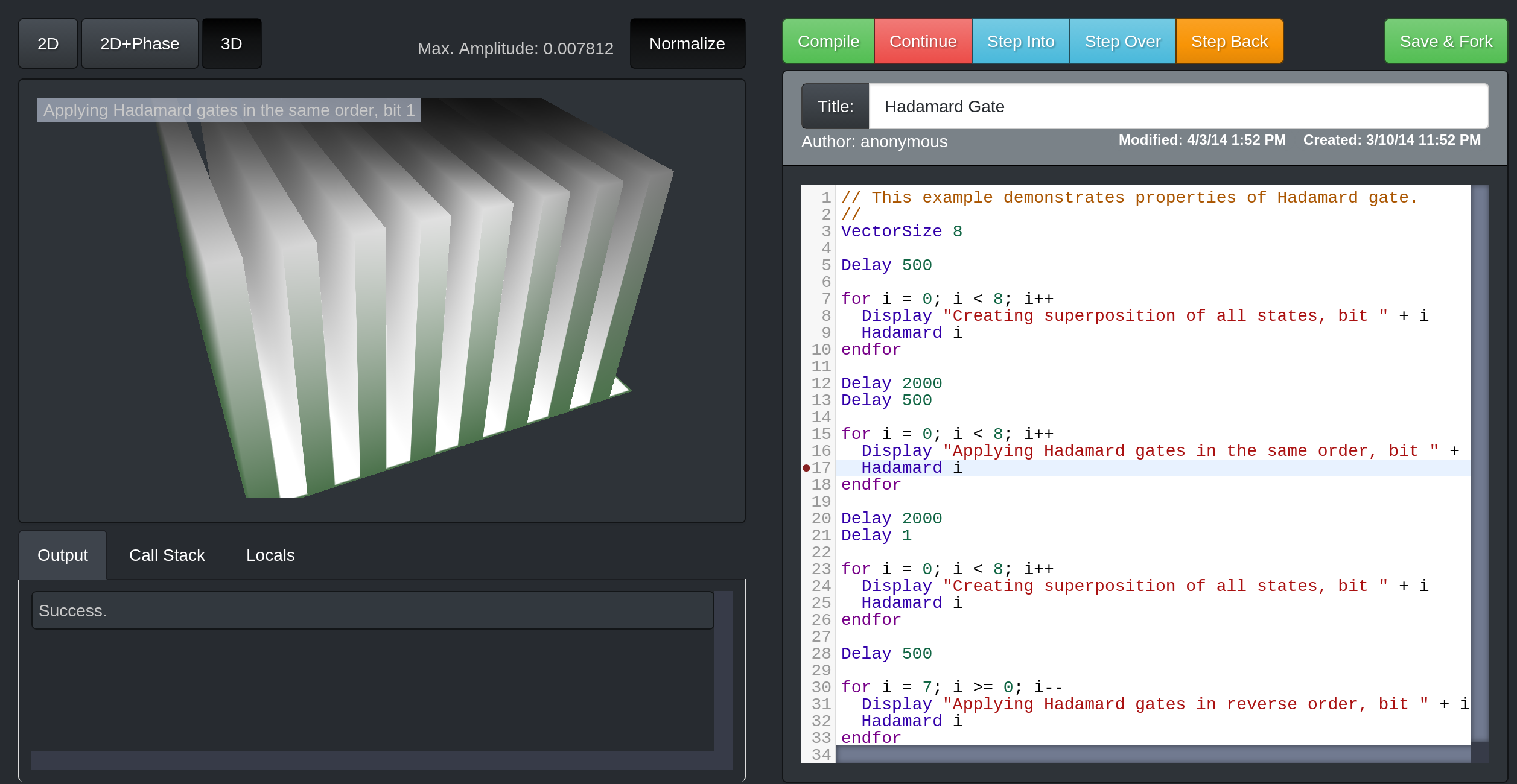1517x784 pixels.
Task: Click the comment on line 1
Action: (1129, 198)
